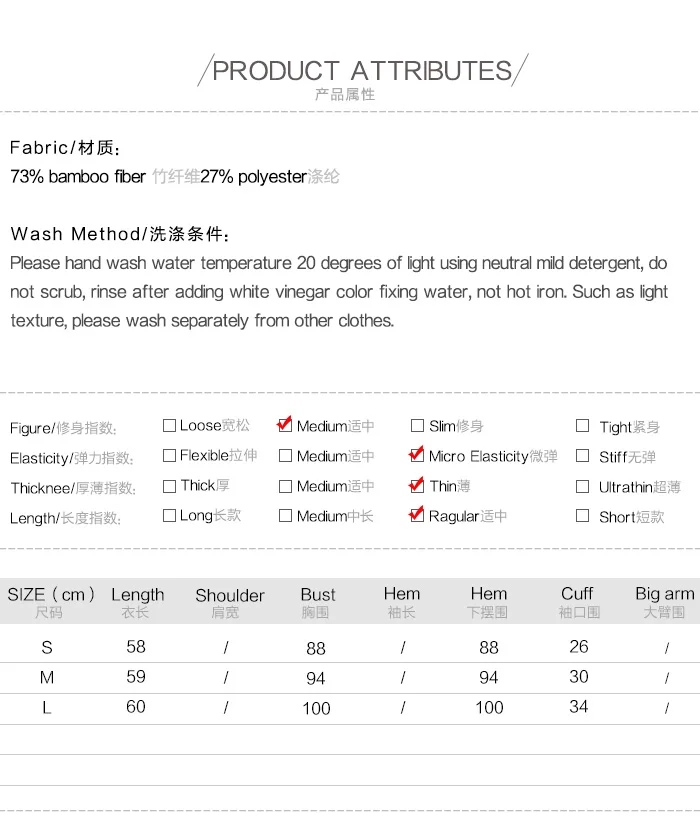Uncheck the Medium checkbox in Figure row
Screen dimensions: 700x838
(285, 424)
